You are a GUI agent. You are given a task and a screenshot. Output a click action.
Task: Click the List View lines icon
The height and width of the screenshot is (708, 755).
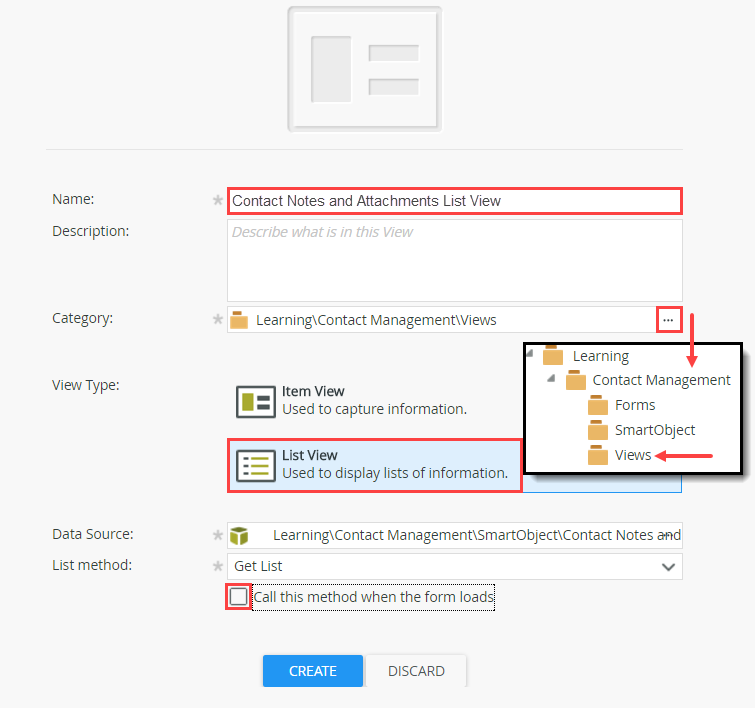[x=256, y=466]
